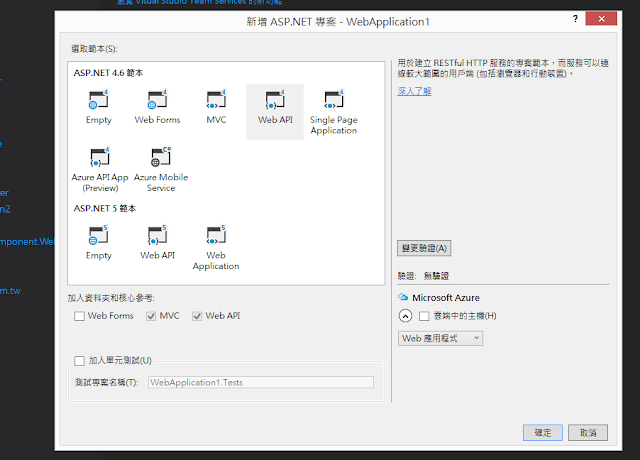The image size is (640, 460).
Task: Click the dialog help question mark
Action: (575, 19)
